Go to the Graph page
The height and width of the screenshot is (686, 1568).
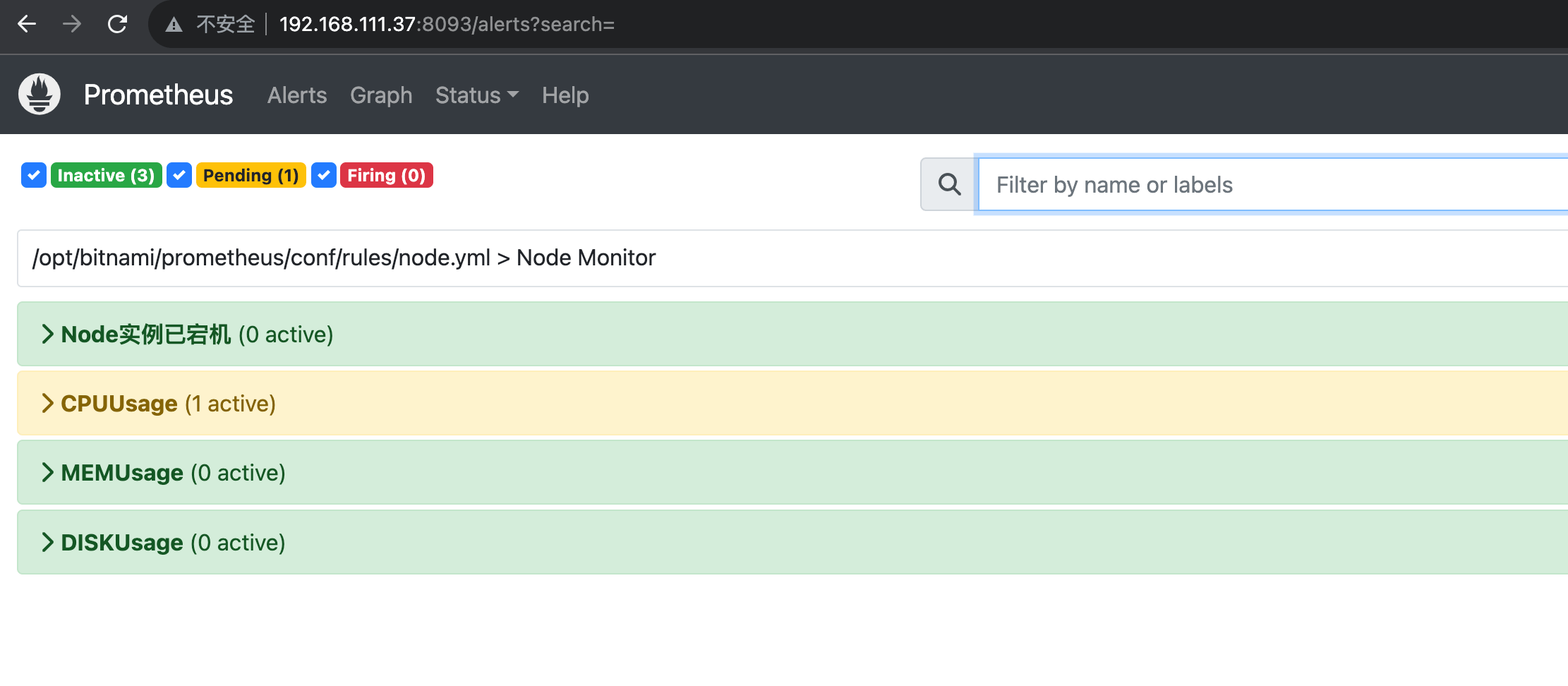click(x=381, y=95)
